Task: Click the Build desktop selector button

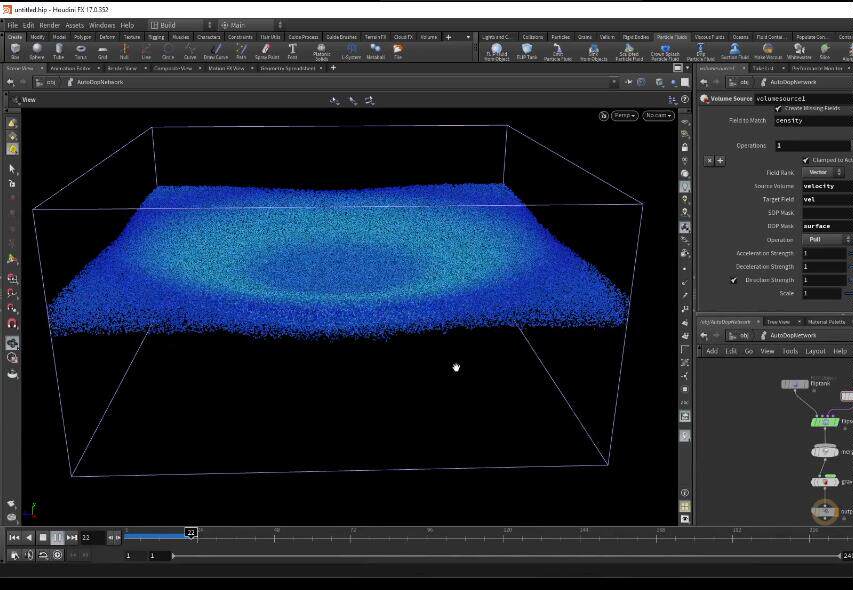Action: tap(180, 25)
